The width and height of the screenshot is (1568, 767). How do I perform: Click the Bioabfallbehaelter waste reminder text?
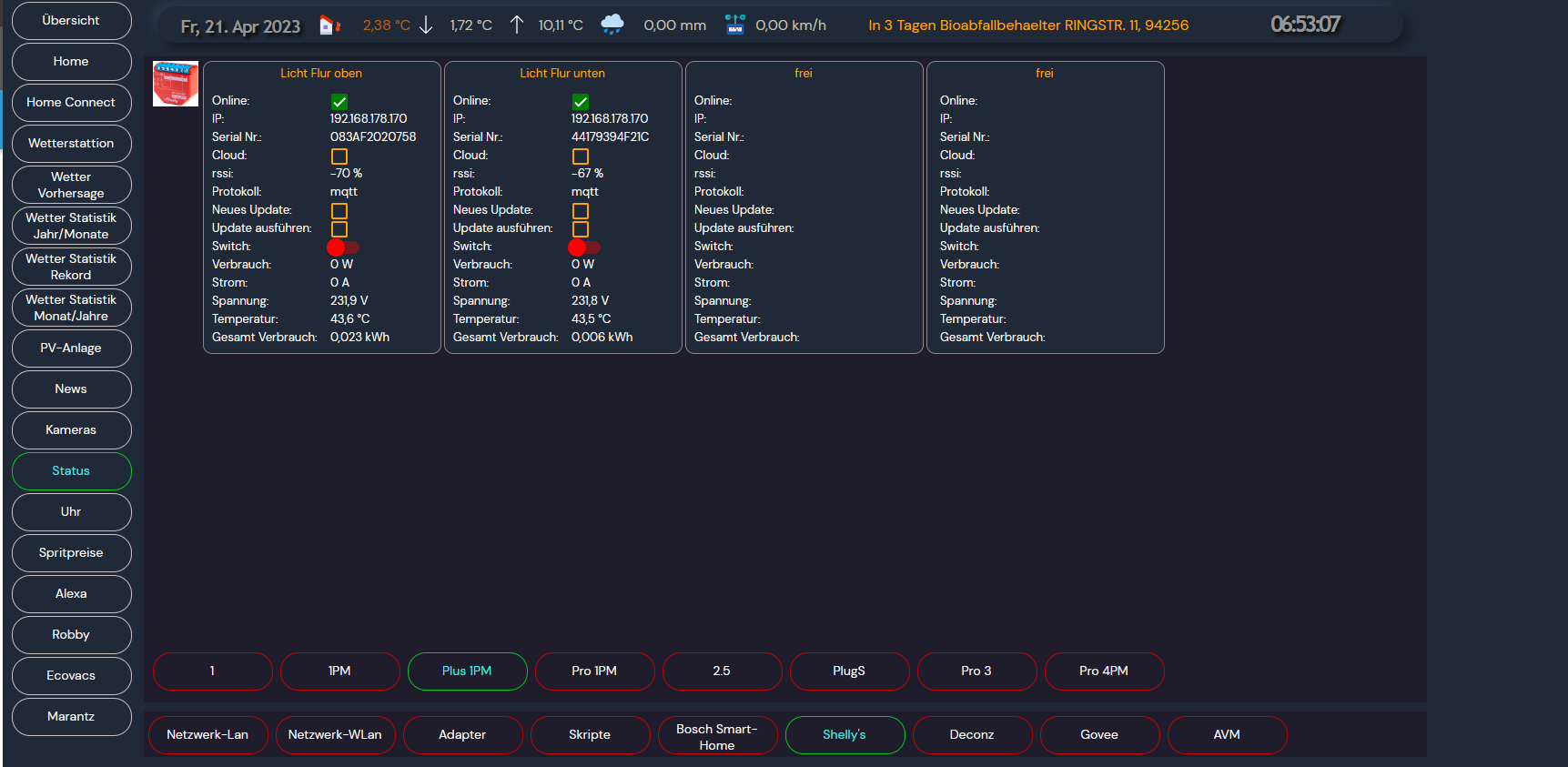[x=1028, y=25]
